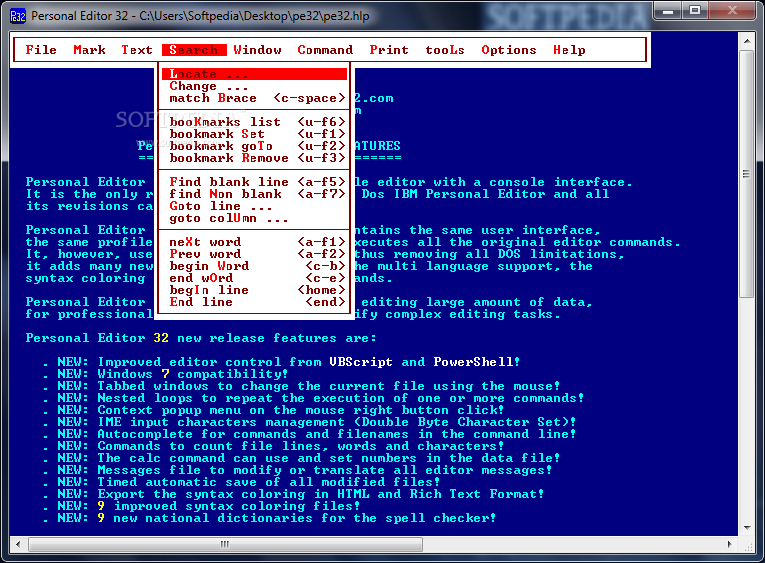
Task: Open the Text menu
Action: tap(137, 50)
